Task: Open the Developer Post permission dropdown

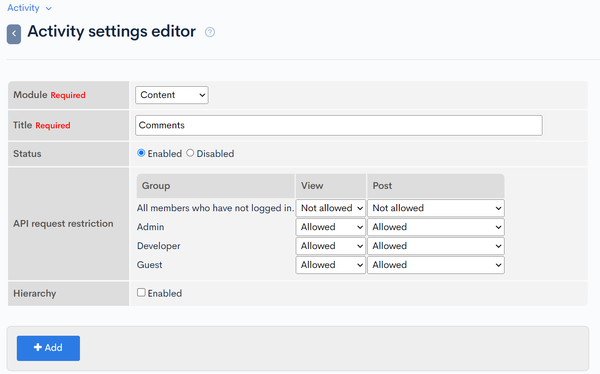Action: [x=436, y=246]
